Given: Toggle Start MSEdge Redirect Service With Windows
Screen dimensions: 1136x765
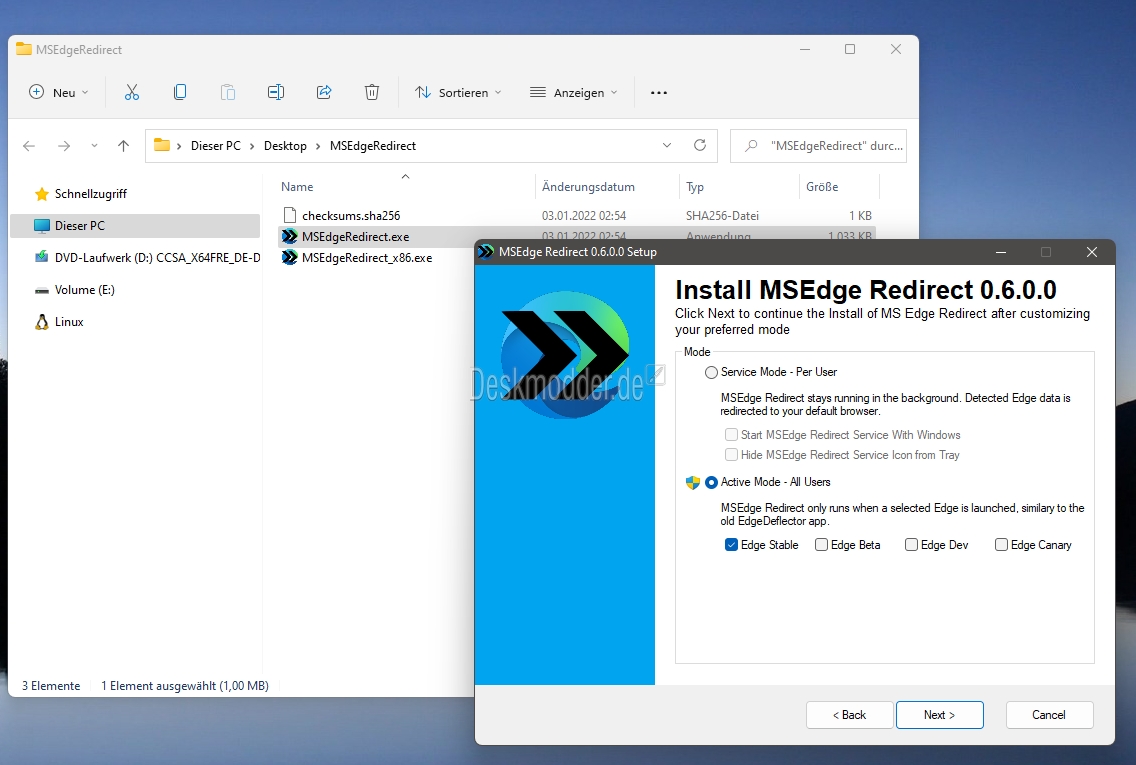Looking at the screenshot, I should coord(731,435).
